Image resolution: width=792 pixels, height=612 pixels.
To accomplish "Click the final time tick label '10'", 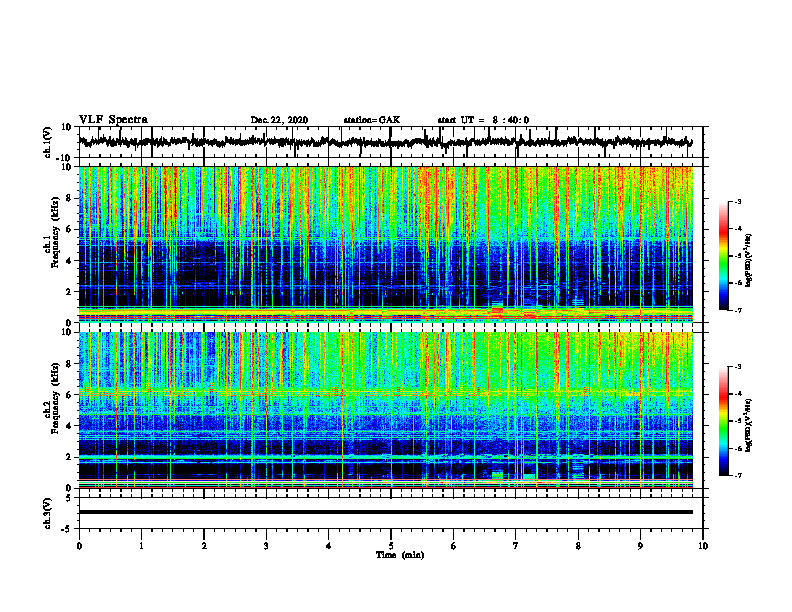I will [x=703, y=546].
